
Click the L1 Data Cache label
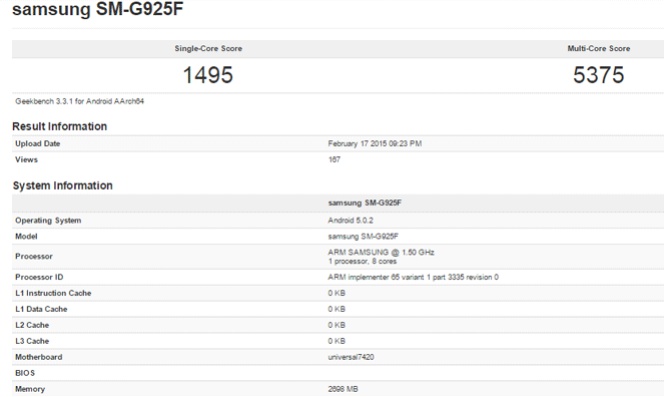click(x=42, y=309)
